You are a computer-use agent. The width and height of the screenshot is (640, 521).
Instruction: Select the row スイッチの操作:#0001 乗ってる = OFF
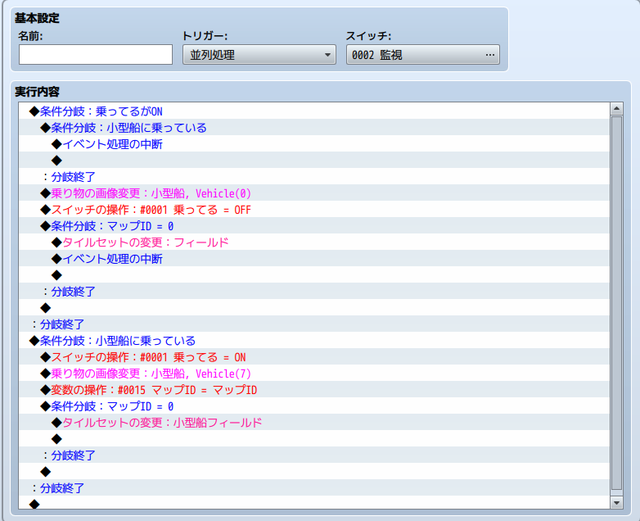pos(314,209)
